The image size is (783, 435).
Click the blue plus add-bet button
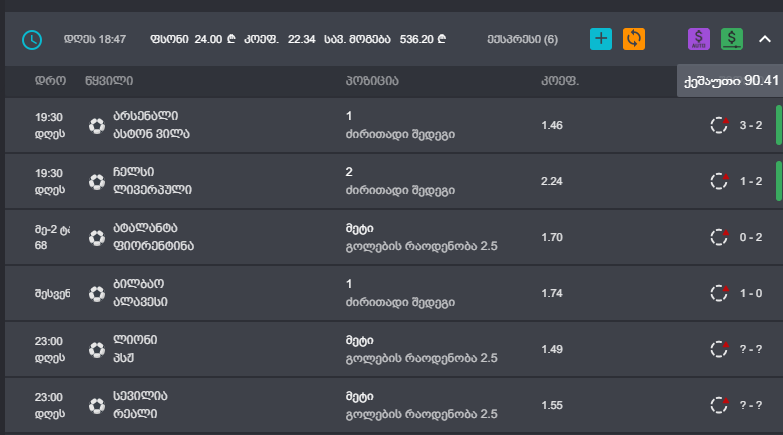click(601, 39)
